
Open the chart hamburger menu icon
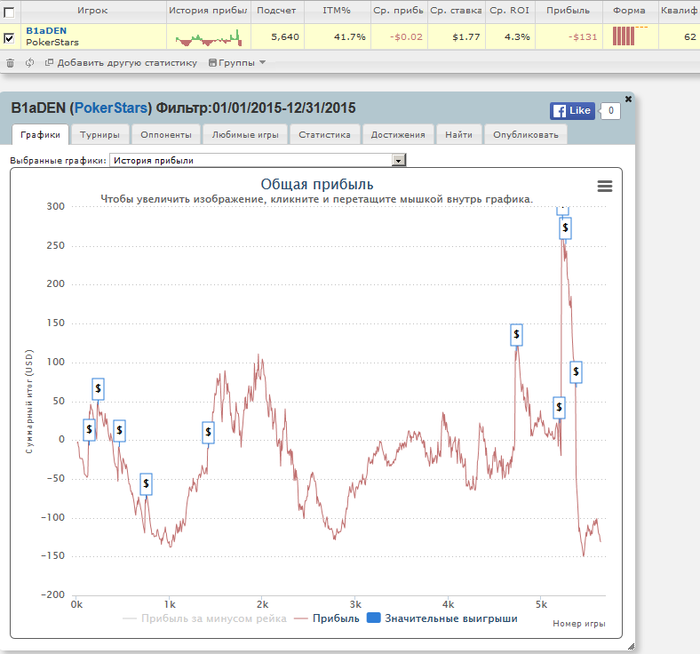pyautogui.click(x=604, y=186)
